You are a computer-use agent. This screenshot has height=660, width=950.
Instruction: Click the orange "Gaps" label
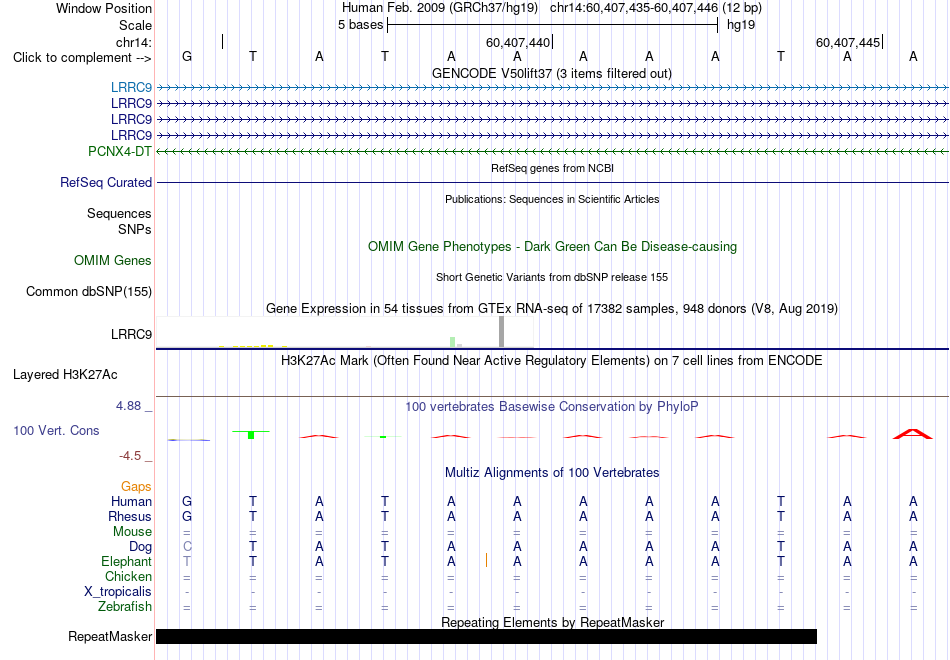click(136, 487)
